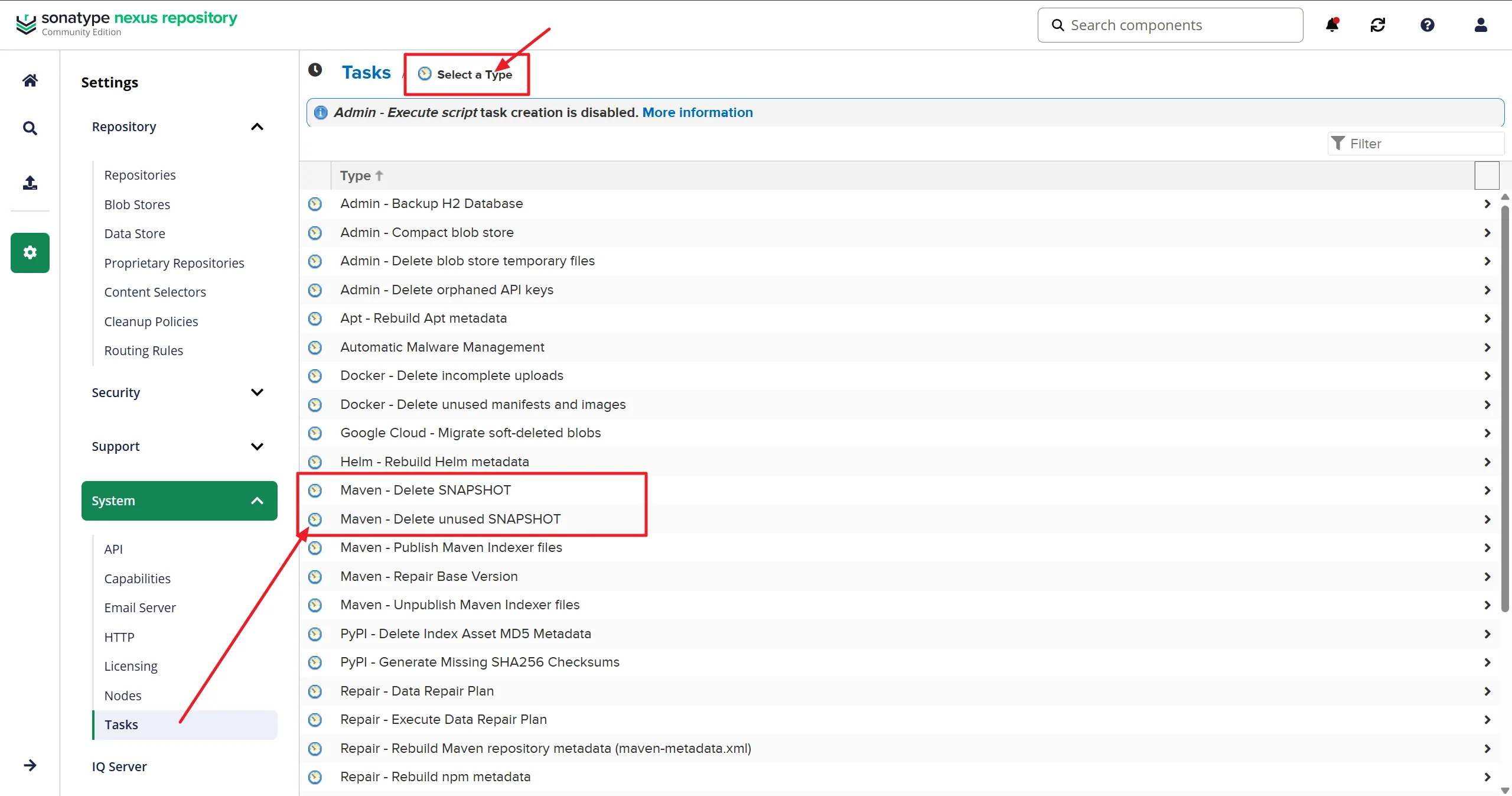This screenshot has width=1512, height=796.
Task: Open chevron for PyPI - Generate Missing SHA256 Checksums
Action: coord(1487,662)
